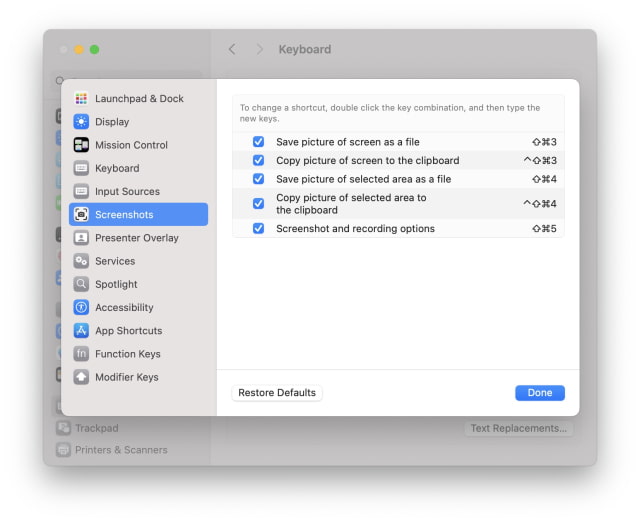The height and width of the screenshot is (523, 640).
Task: Select the App Shortcuts icon
Action: (81, 331)
